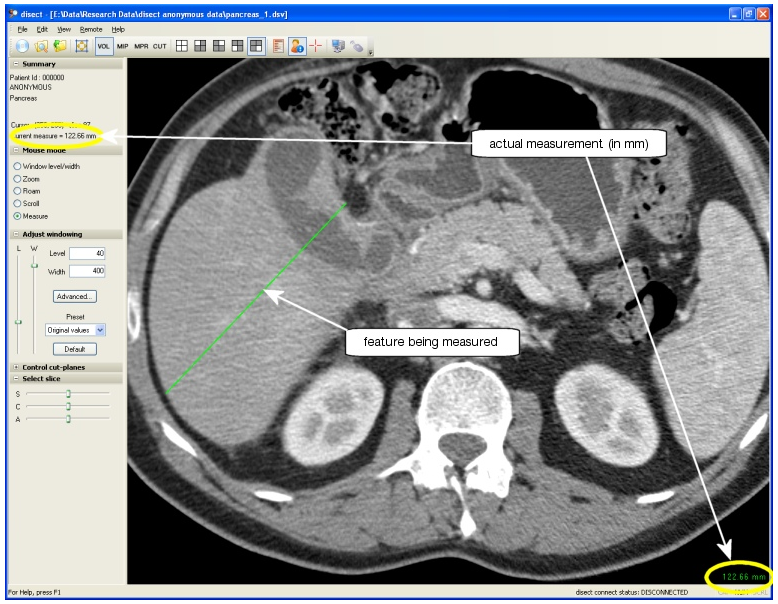Click the networked computers icon

(338, 46)
